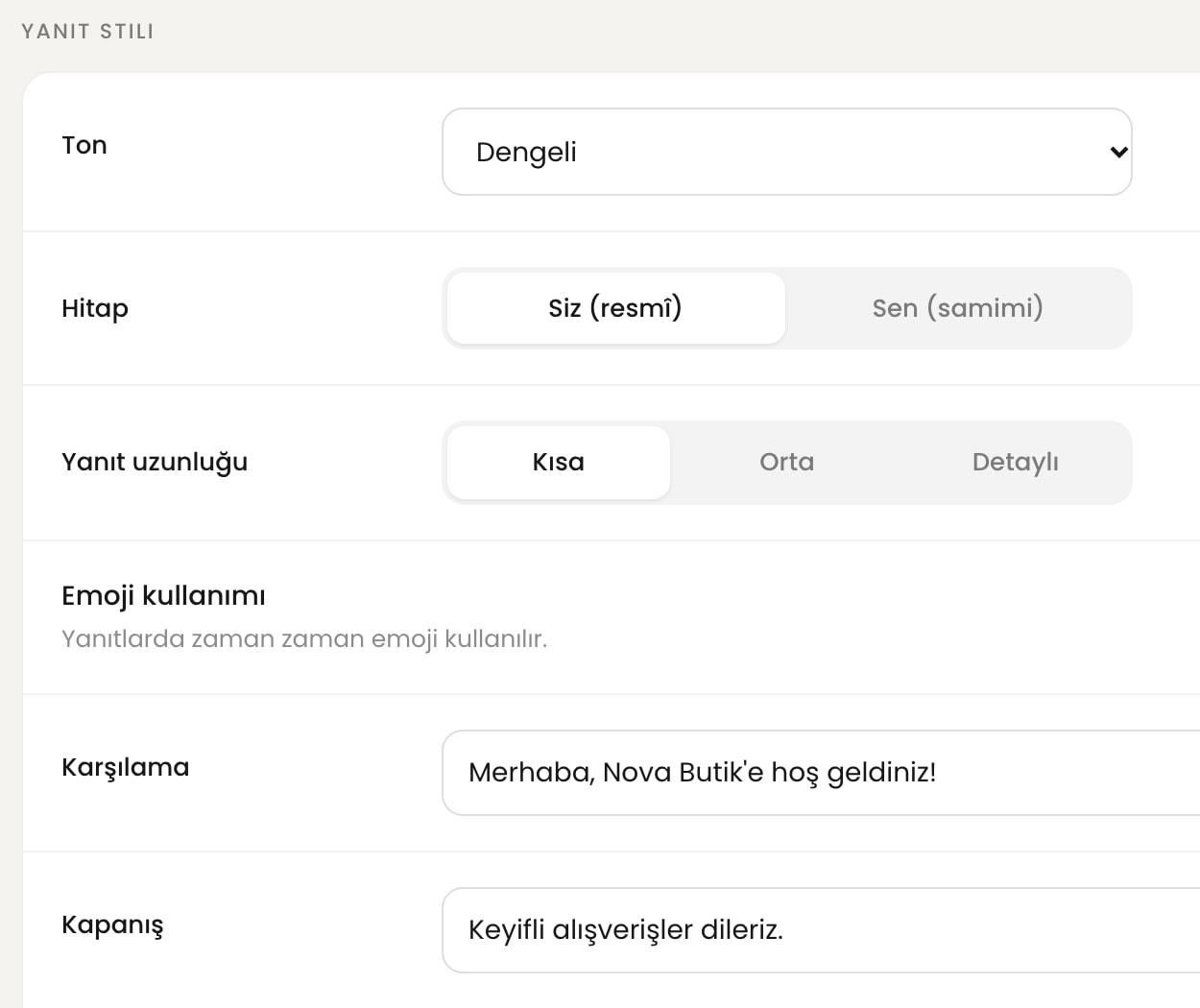Screen dimensions: 1200x1008
Task: Click the Yanıt uzunluğu label
Action: (155, 462)
